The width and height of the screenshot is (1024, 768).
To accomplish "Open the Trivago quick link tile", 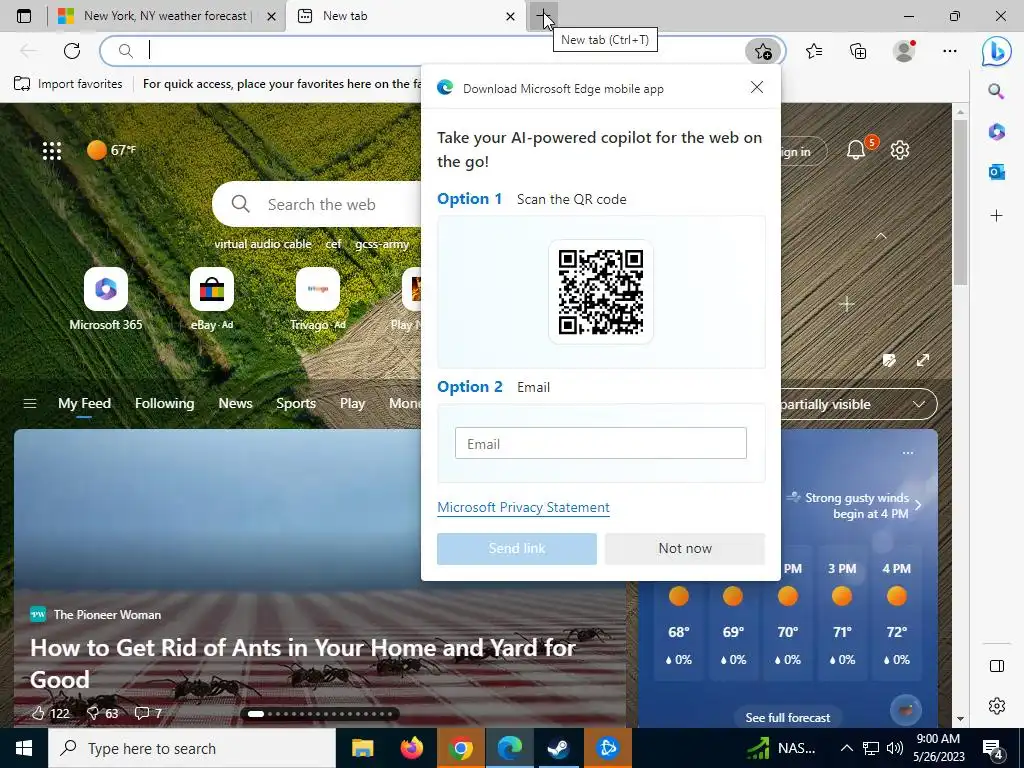I will tap(318, 299).
